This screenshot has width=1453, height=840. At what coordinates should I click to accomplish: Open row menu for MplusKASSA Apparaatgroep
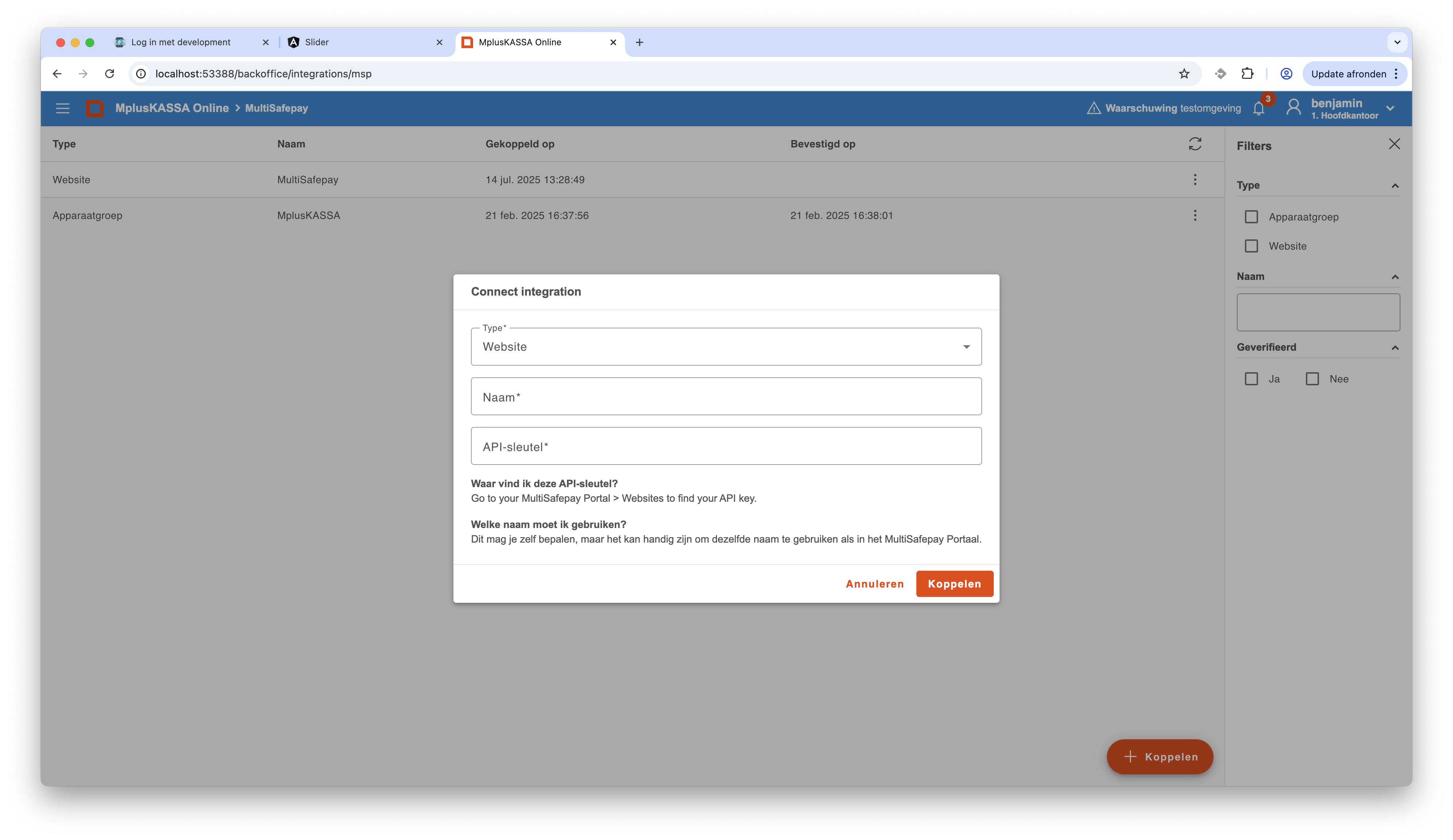1195,215
